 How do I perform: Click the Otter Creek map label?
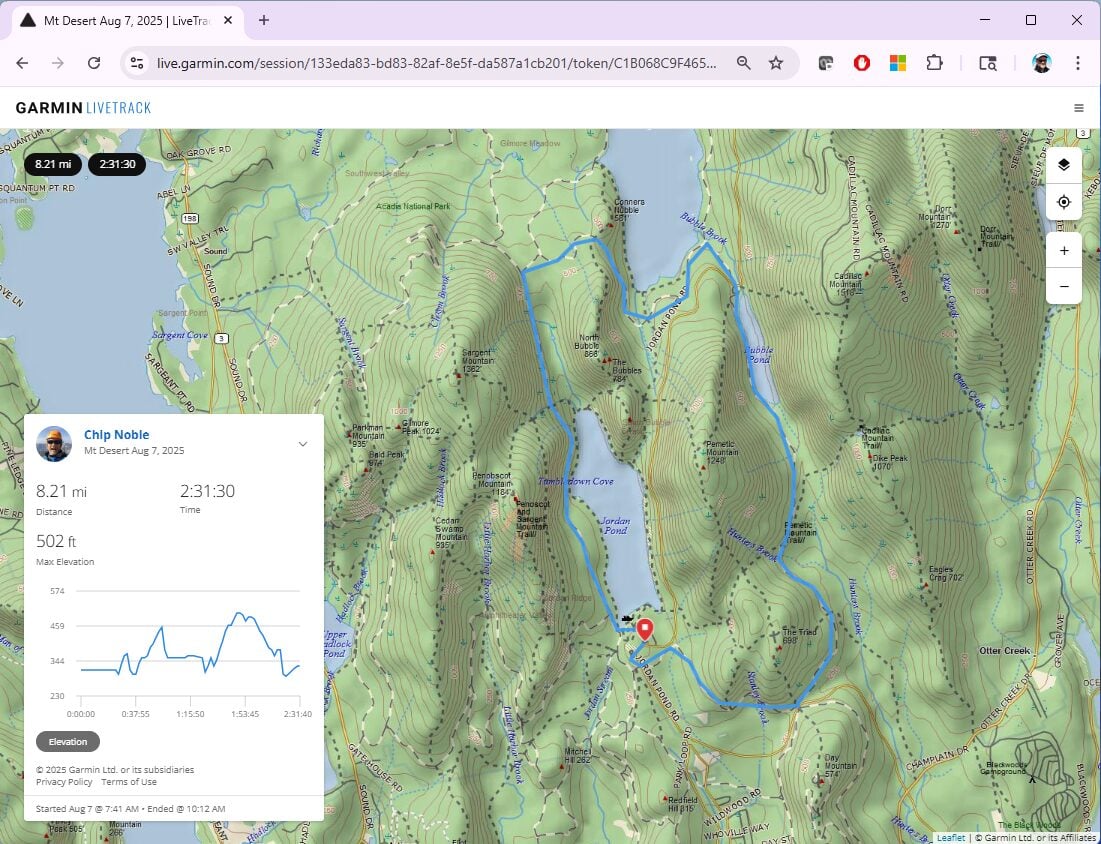pos(1004,651)
